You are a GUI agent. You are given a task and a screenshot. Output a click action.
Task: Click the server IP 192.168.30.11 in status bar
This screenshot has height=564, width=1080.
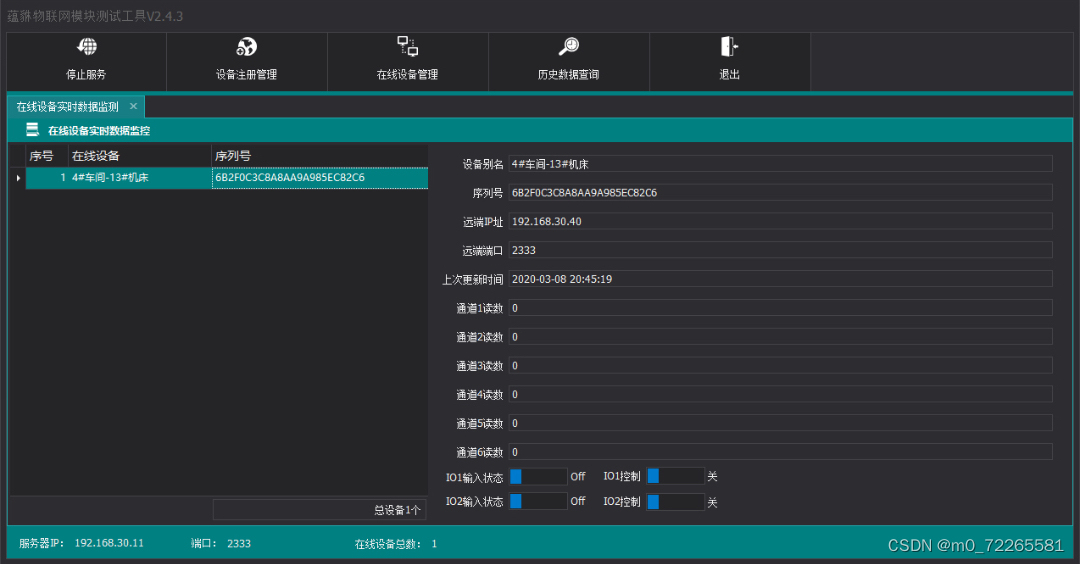point(109,543)
